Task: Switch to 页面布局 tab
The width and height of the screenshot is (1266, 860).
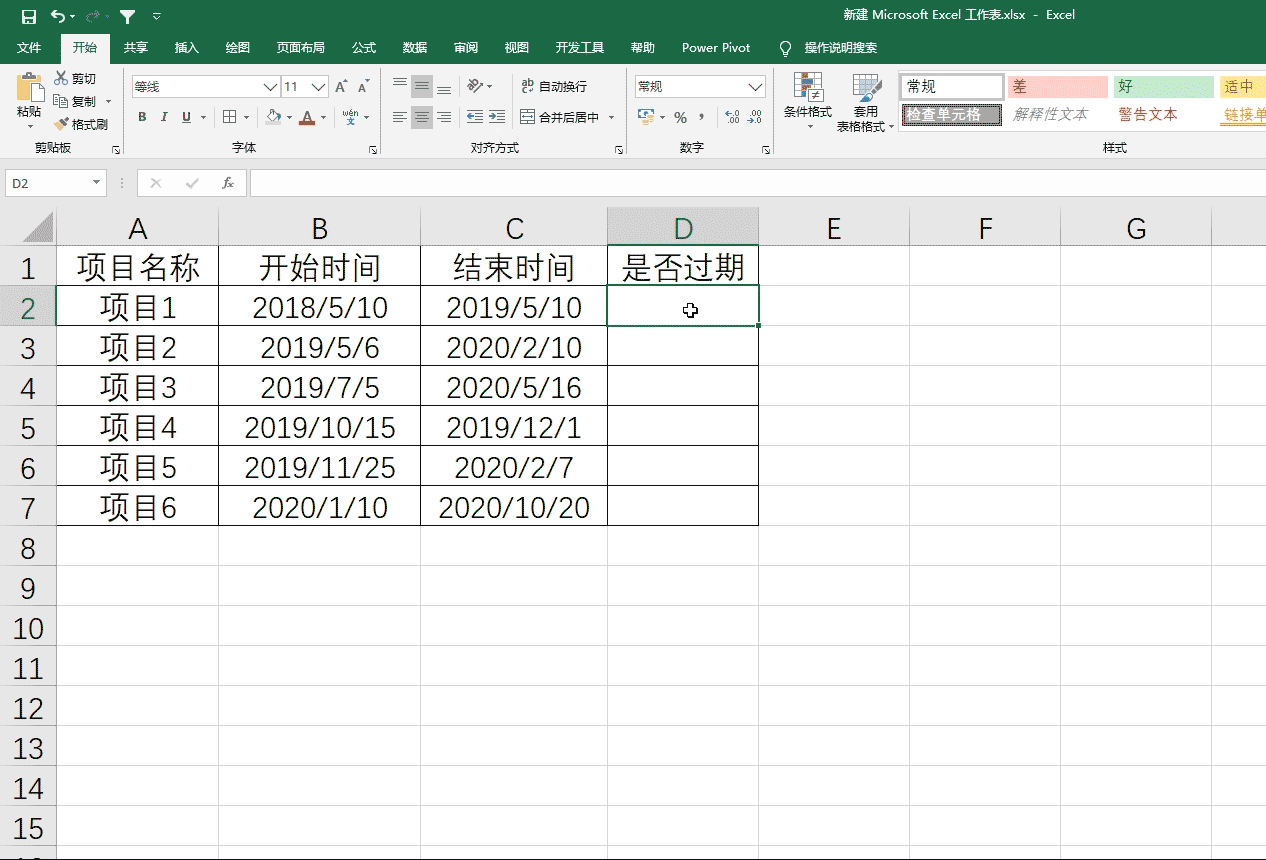Action: [x=300, y=48]
